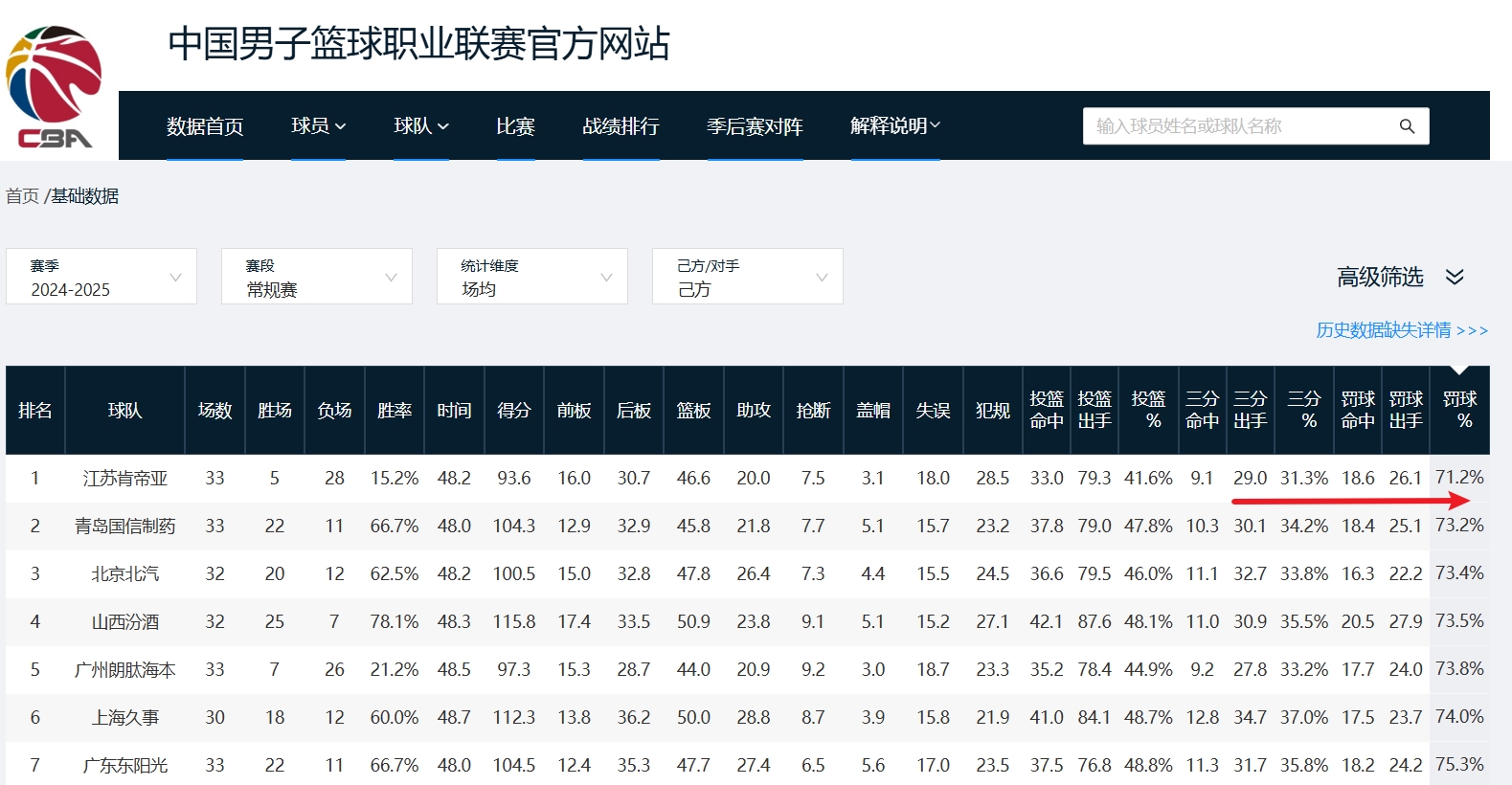Open 江苏肯帝亚 team link
The width and height of the screenshot is (1512, 785).
(x=124, y=478)
